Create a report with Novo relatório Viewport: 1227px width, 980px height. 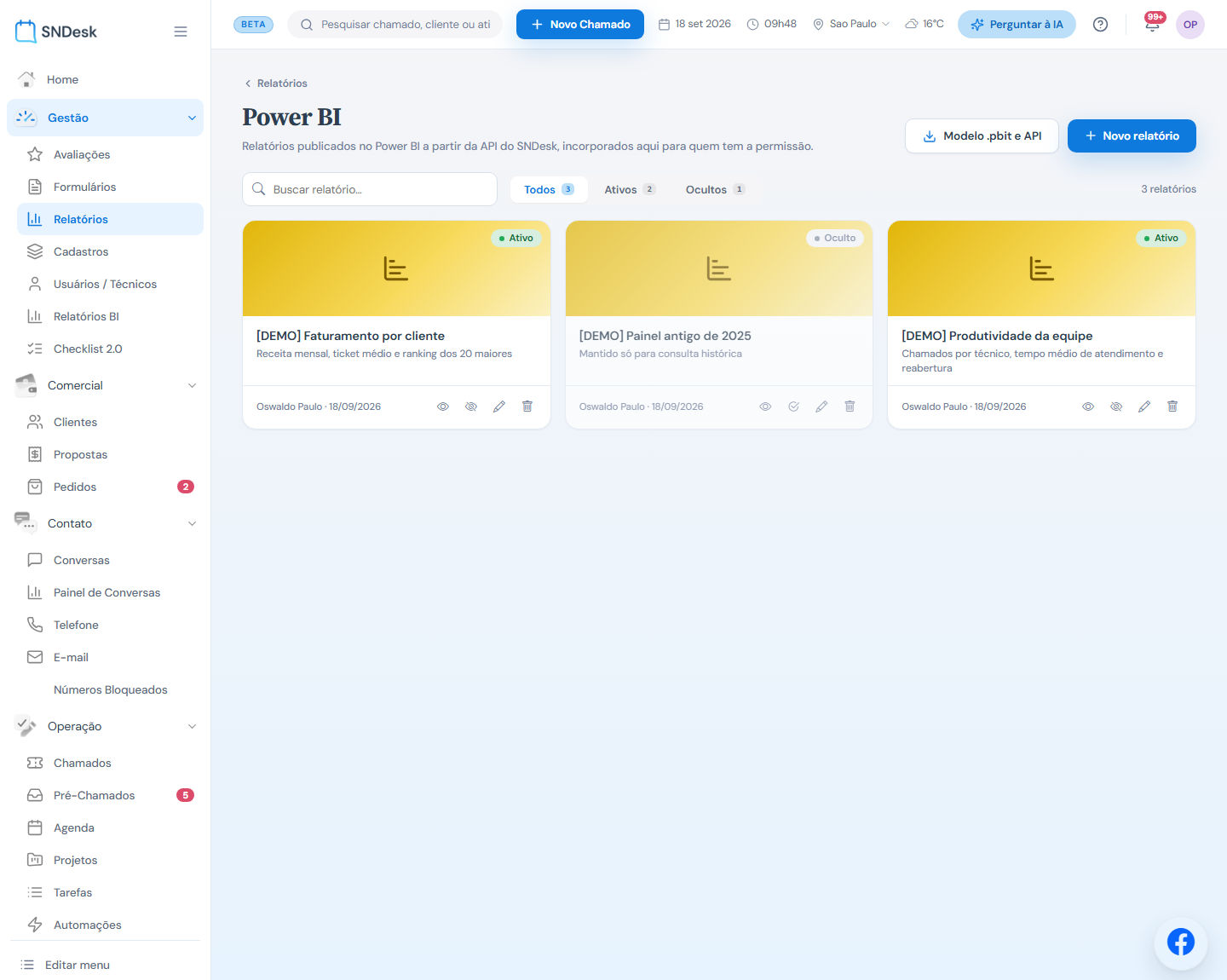click(1132, 135)
